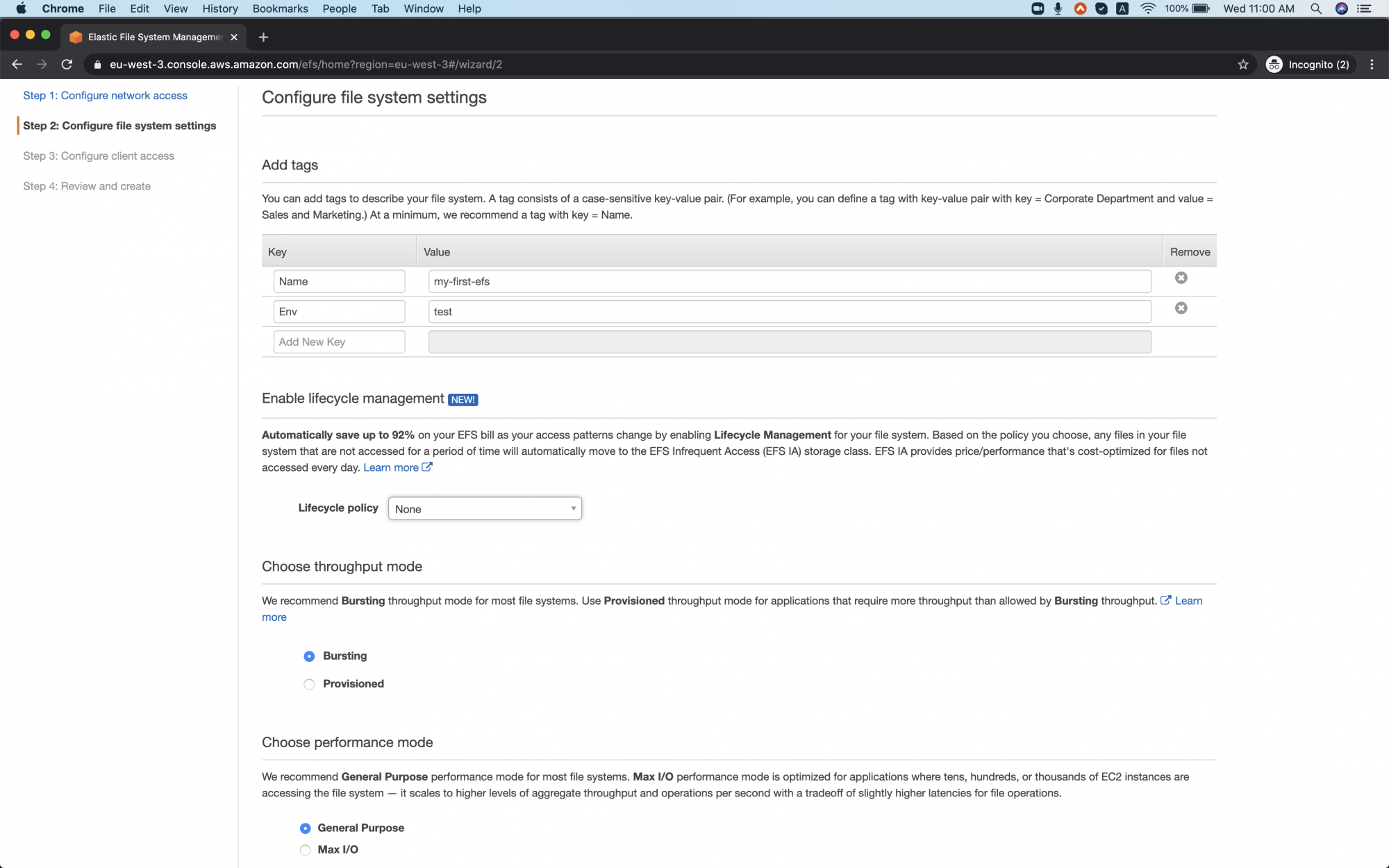Click the Add New Key input field
This screenshot has width=1389, height=868.
tap(339, 341)
